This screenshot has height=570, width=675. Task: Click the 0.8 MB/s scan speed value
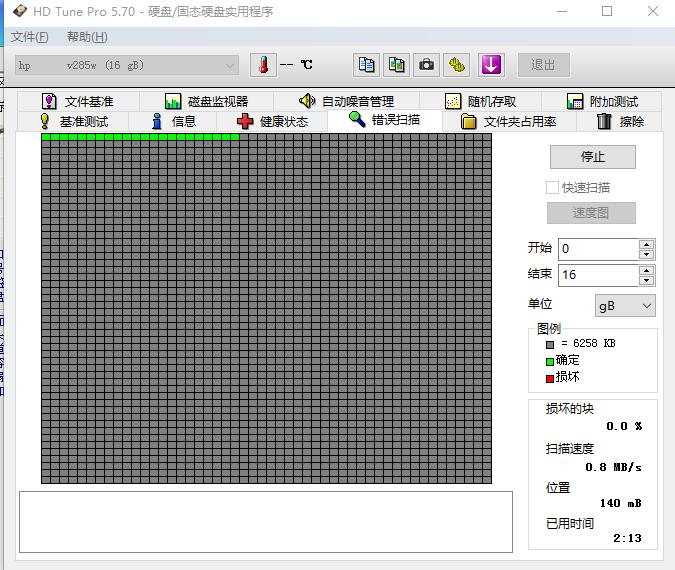pyautogui.click(x=613, y=467)
